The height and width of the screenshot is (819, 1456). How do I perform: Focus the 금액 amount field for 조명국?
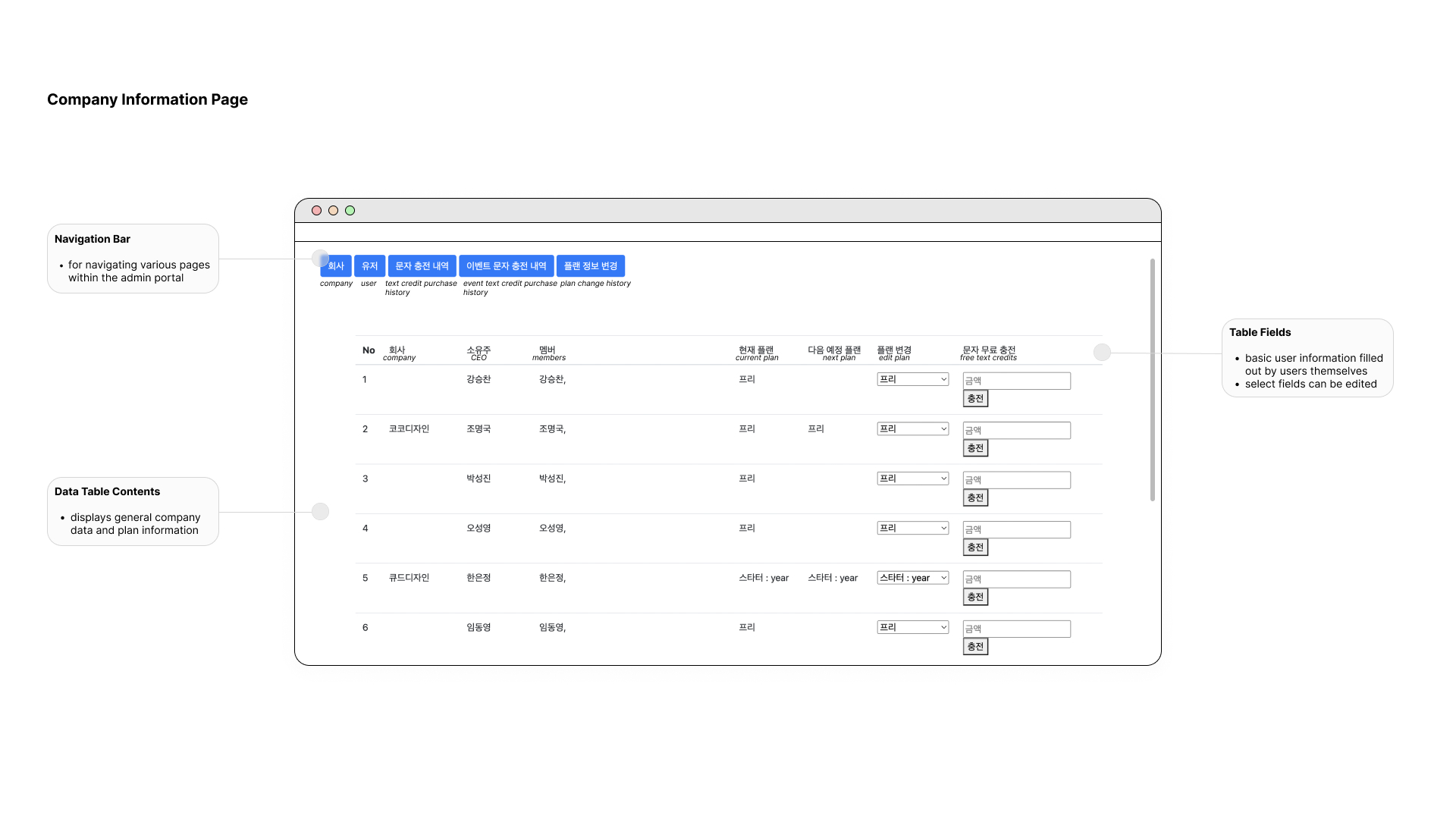[x=1017, y=431]
